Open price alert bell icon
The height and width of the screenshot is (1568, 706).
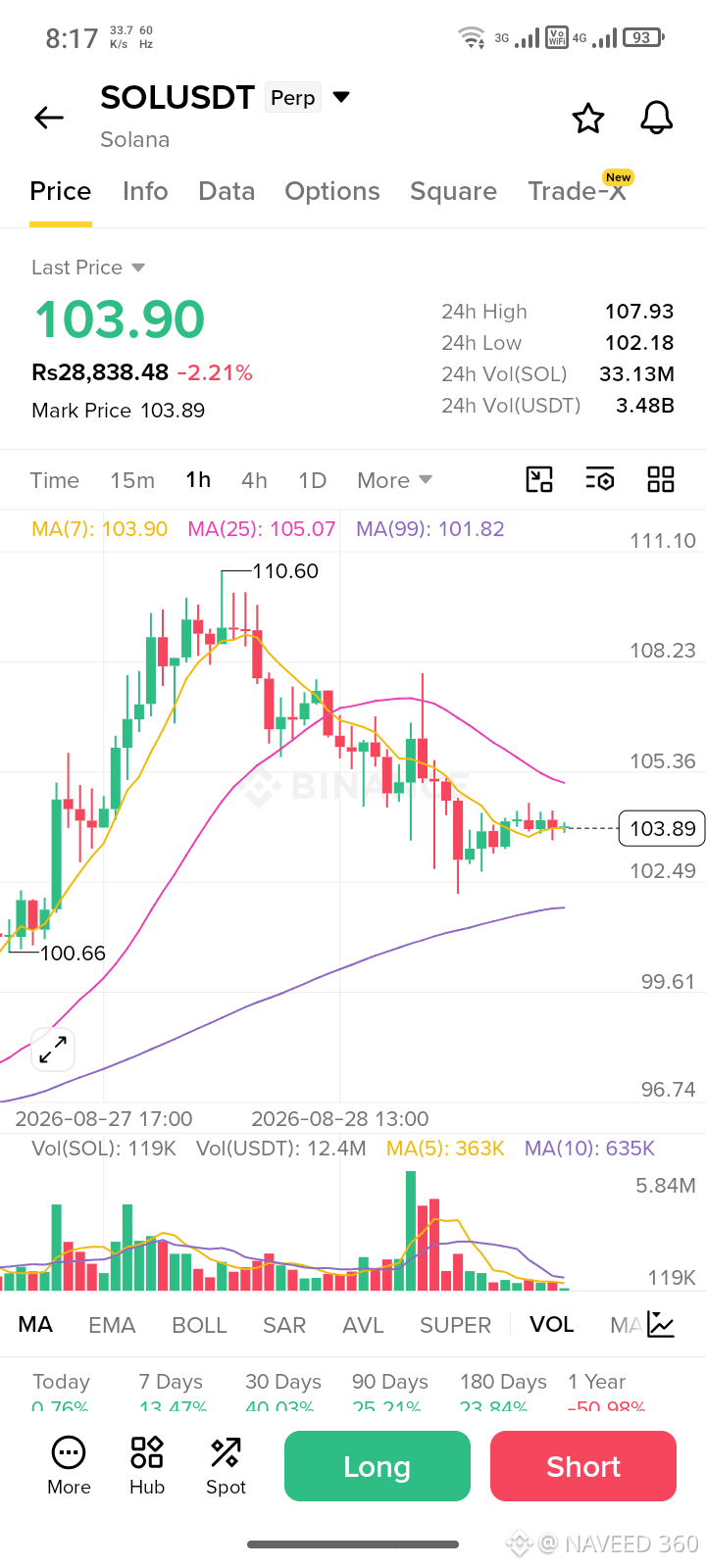(x=657, y=118)
